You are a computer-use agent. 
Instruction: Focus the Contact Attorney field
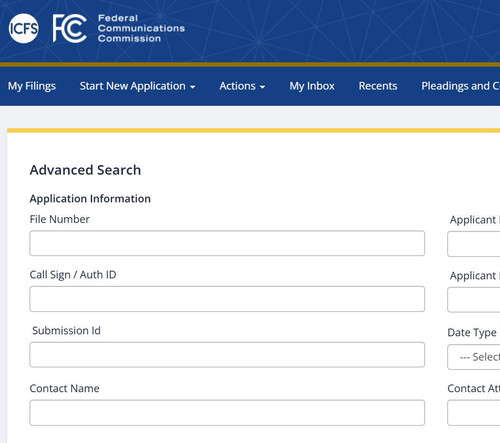[474, 413]
